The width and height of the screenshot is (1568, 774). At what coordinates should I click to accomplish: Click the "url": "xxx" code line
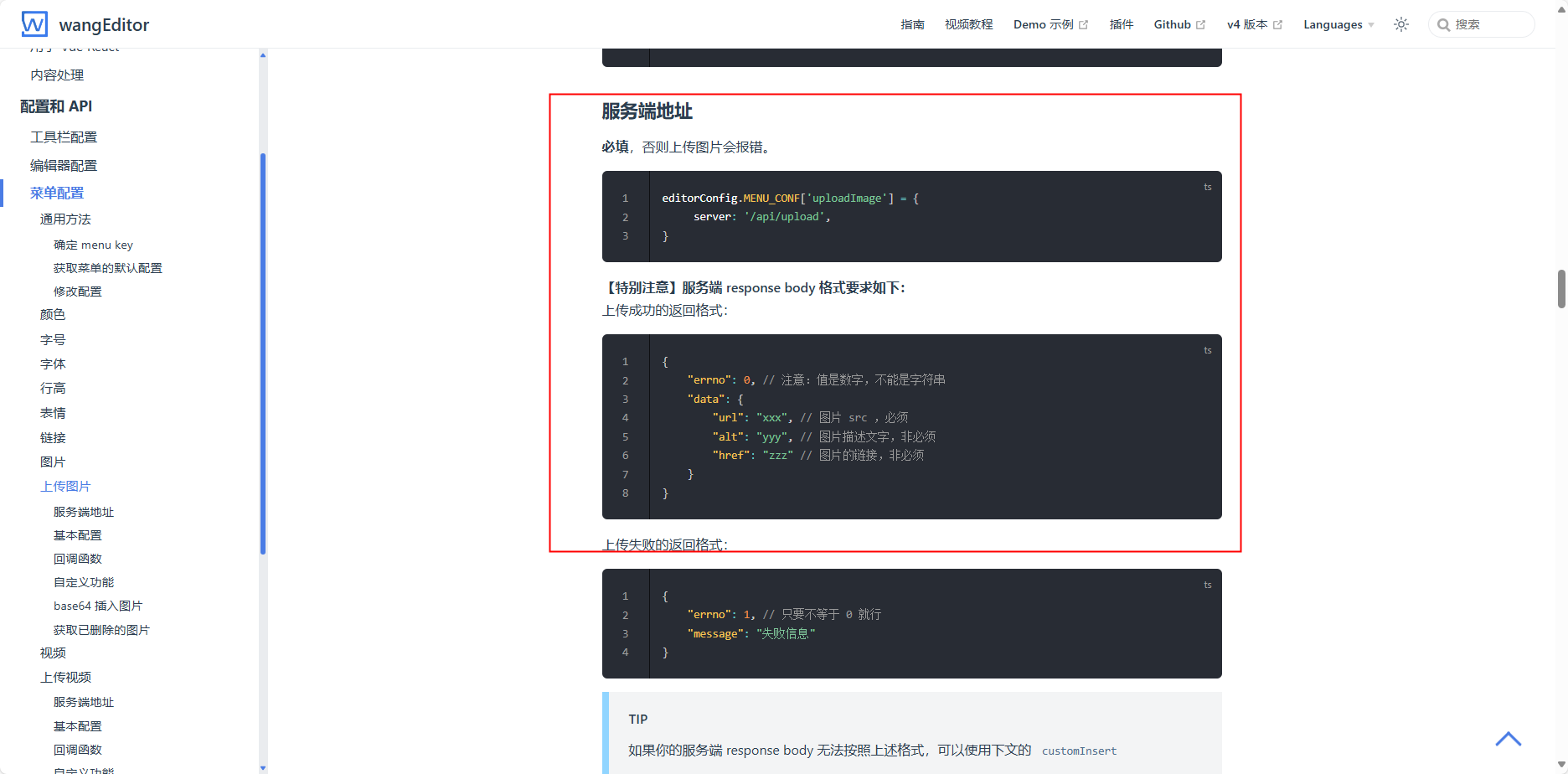(x=810, y=418)
